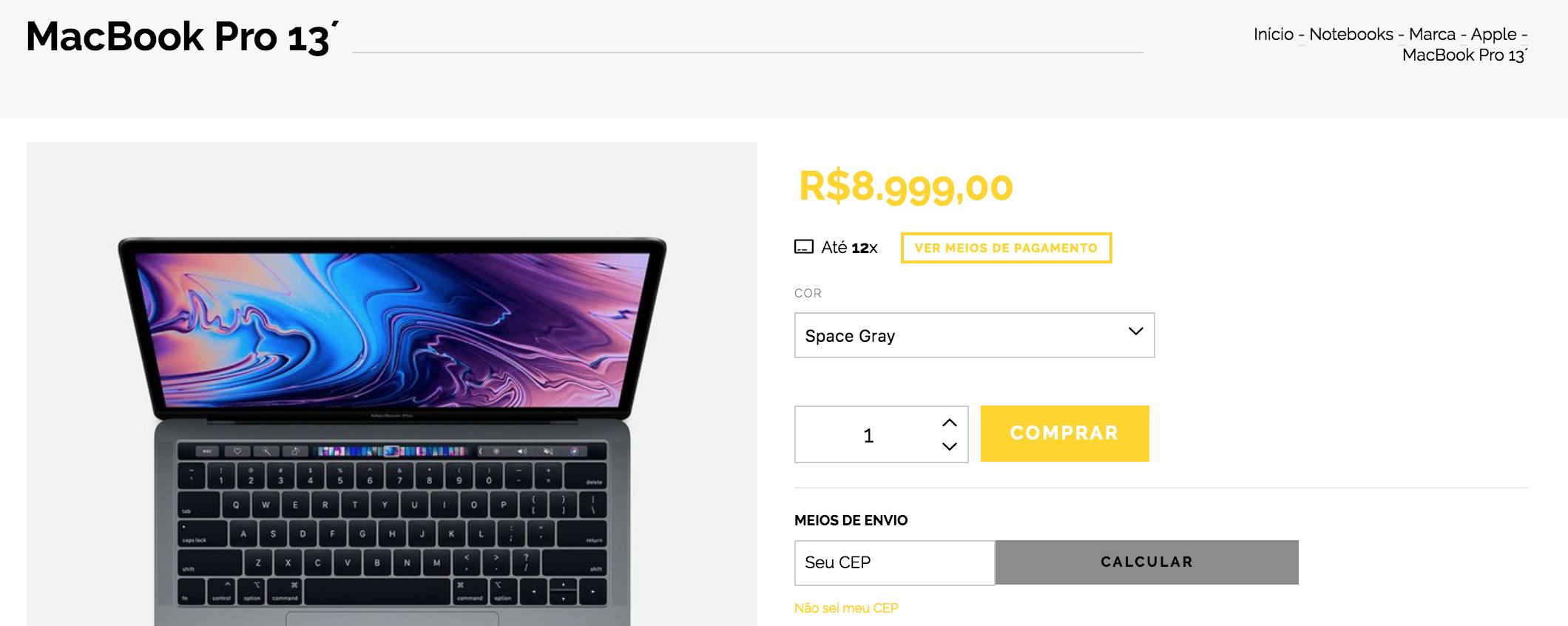Screen dimensions: 1568x626
Task: Open the Space Gray color selector
Action: click(974, 334)
